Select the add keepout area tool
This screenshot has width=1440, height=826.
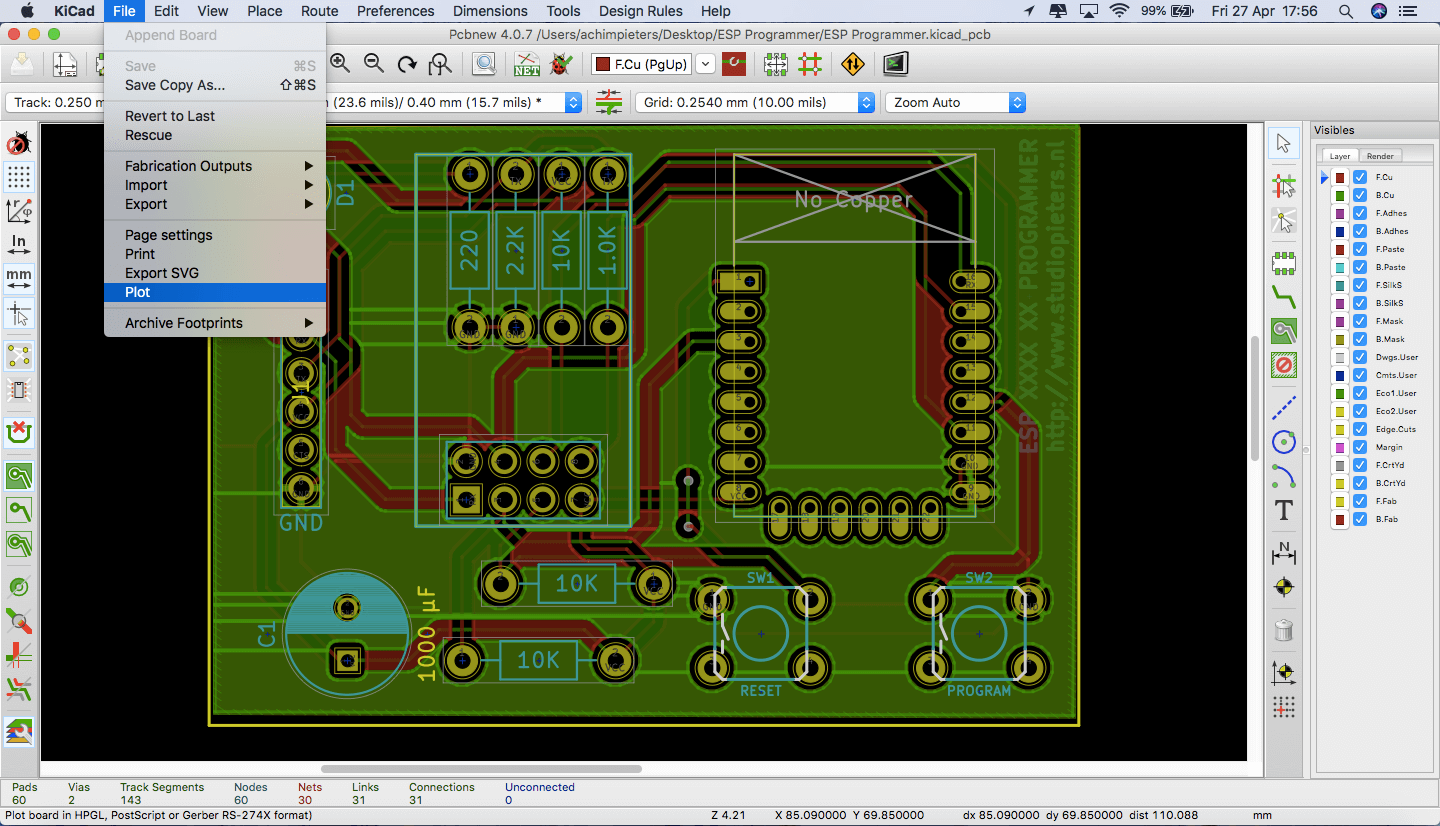click(1284, 364)
